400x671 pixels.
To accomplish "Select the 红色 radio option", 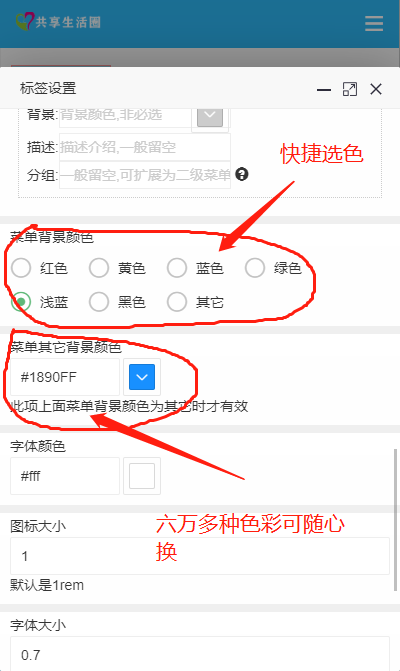I will tap(21, 268).
